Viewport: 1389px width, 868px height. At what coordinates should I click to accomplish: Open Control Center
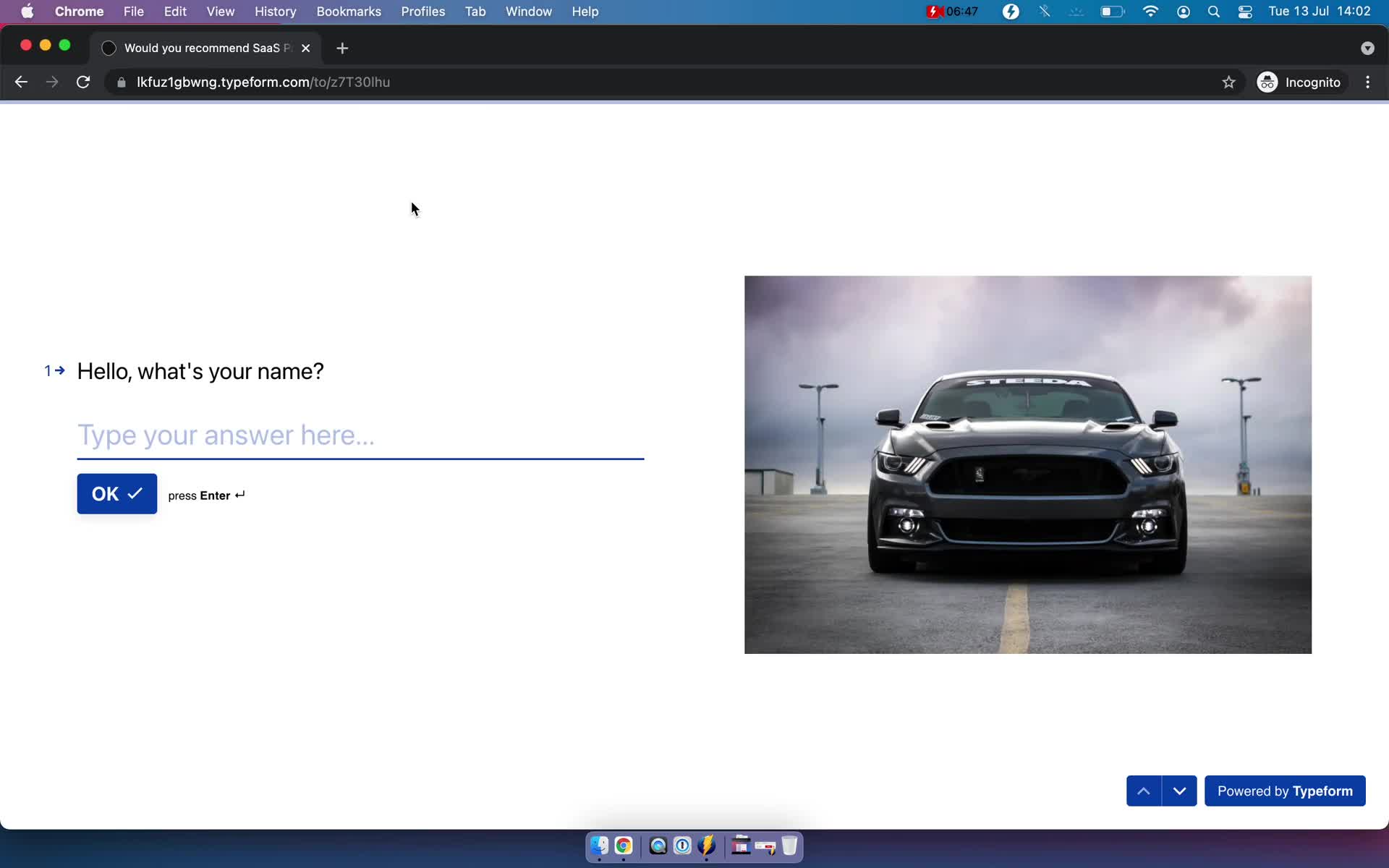pyautogui.click(x=1245, y=12)
